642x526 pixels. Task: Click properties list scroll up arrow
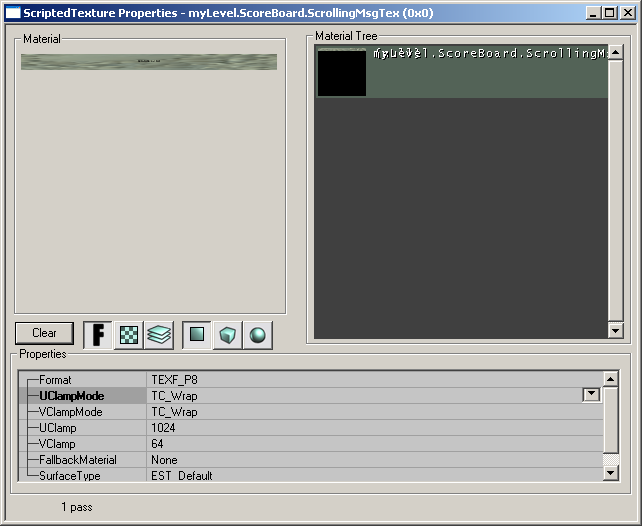tap(610, 379)
